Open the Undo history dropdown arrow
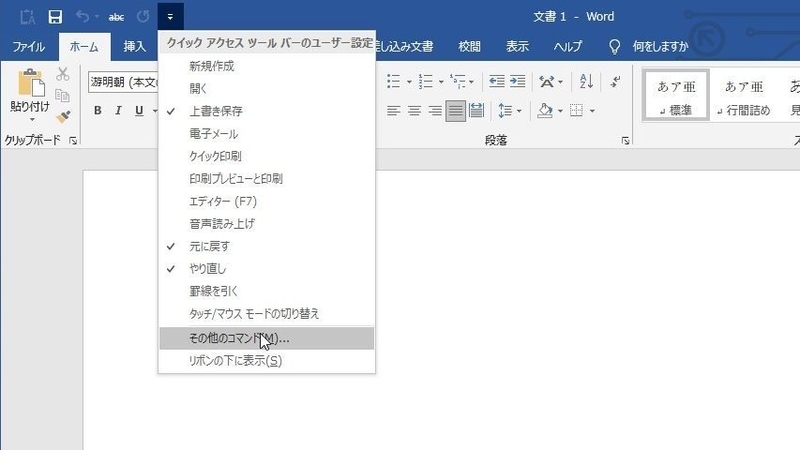This screenshot has height=450, width=800. tap(97, 17)
